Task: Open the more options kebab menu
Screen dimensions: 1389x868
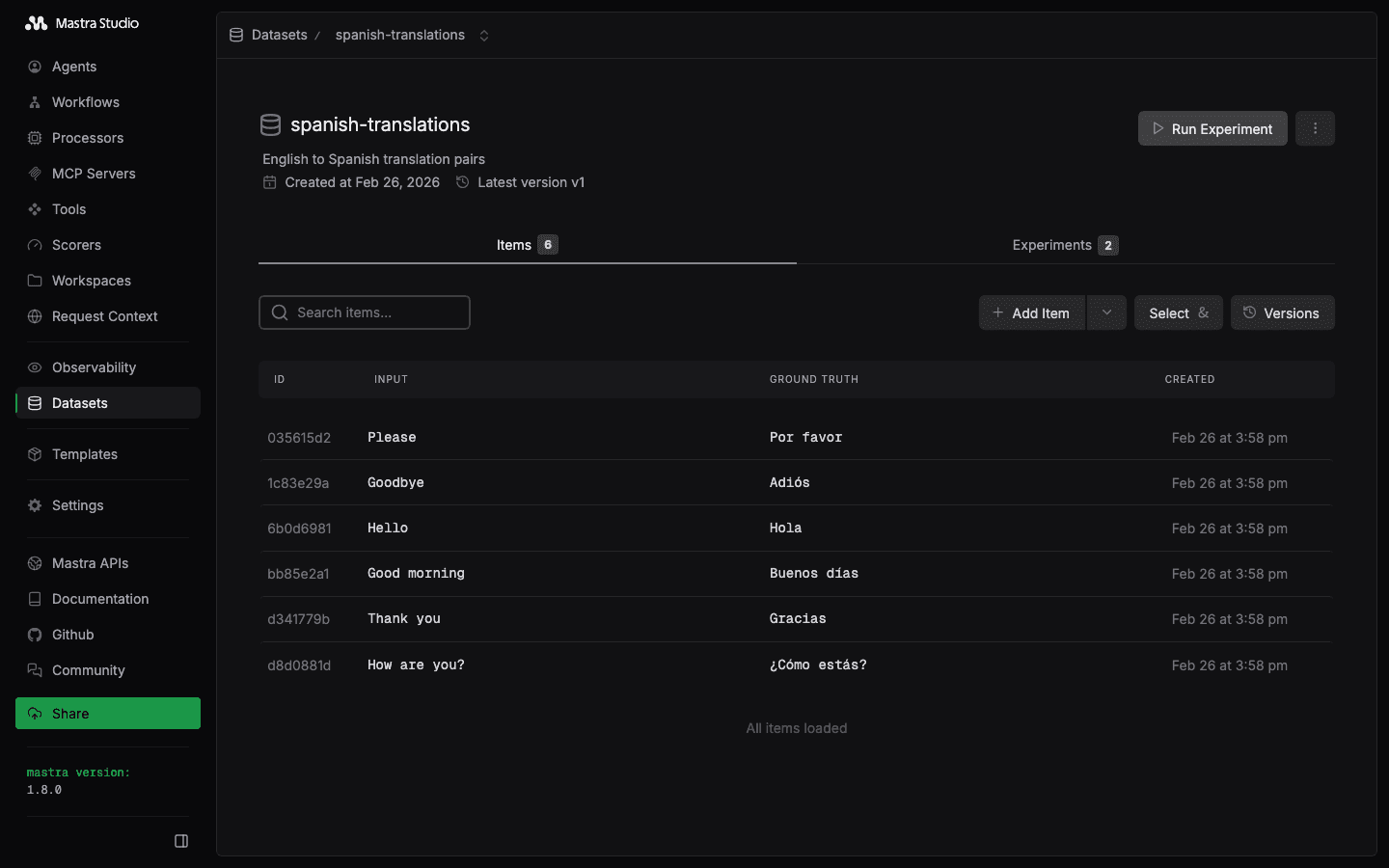Action: tap(1315, 128)
